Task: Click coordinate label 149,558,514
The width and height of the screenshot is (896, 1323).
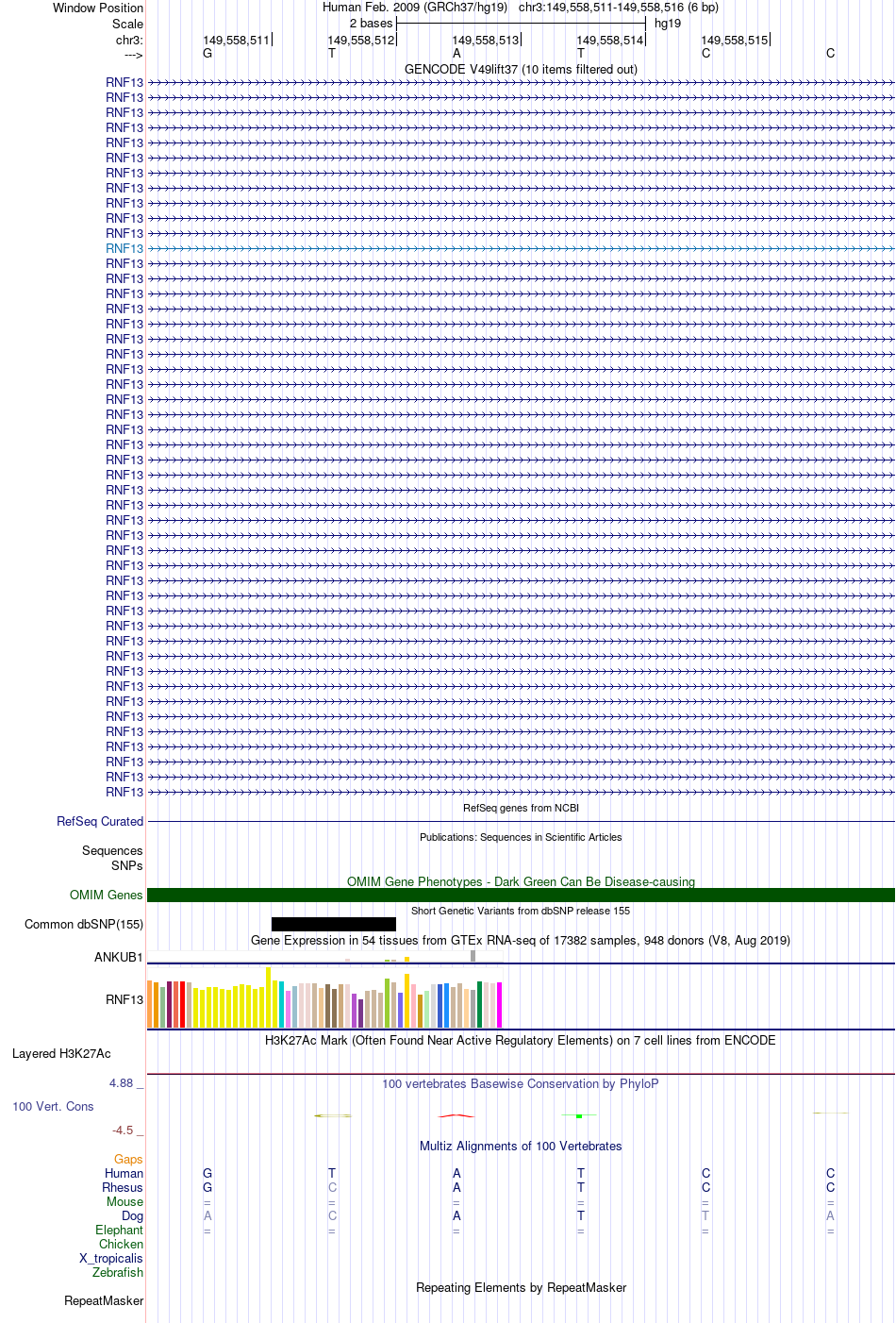Action: click(x=609, y=41)
